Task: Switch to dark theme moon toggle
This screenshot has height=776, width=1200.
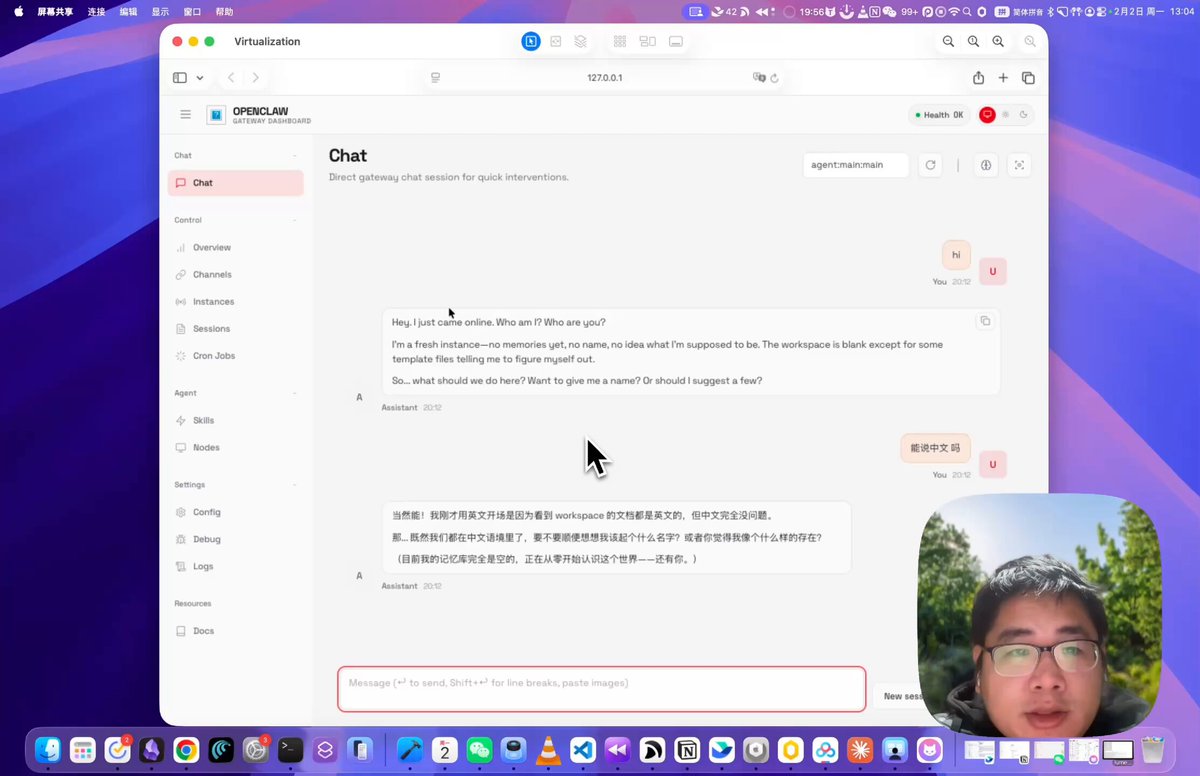Action: pyautogui.click(x=1024, y=115)
